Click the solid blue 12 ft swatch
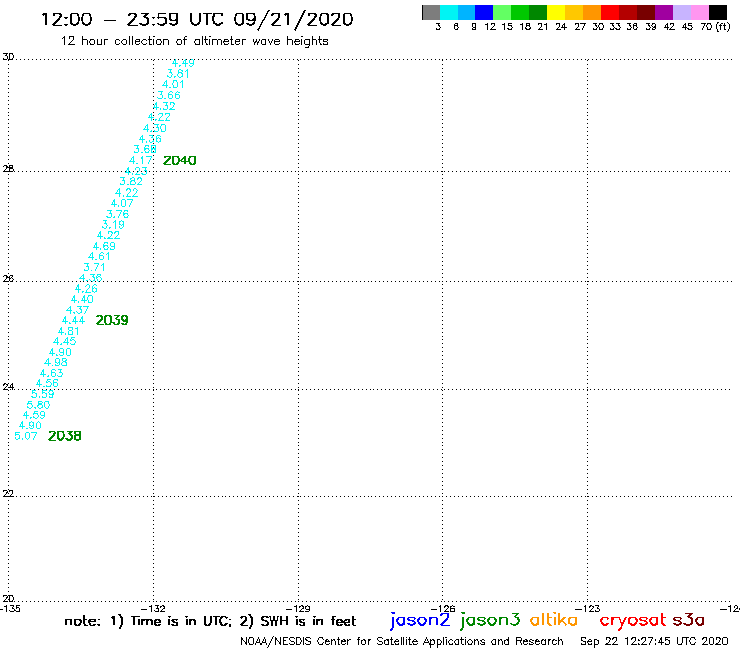This screenshot has height=650, width=740. [484, 12]
